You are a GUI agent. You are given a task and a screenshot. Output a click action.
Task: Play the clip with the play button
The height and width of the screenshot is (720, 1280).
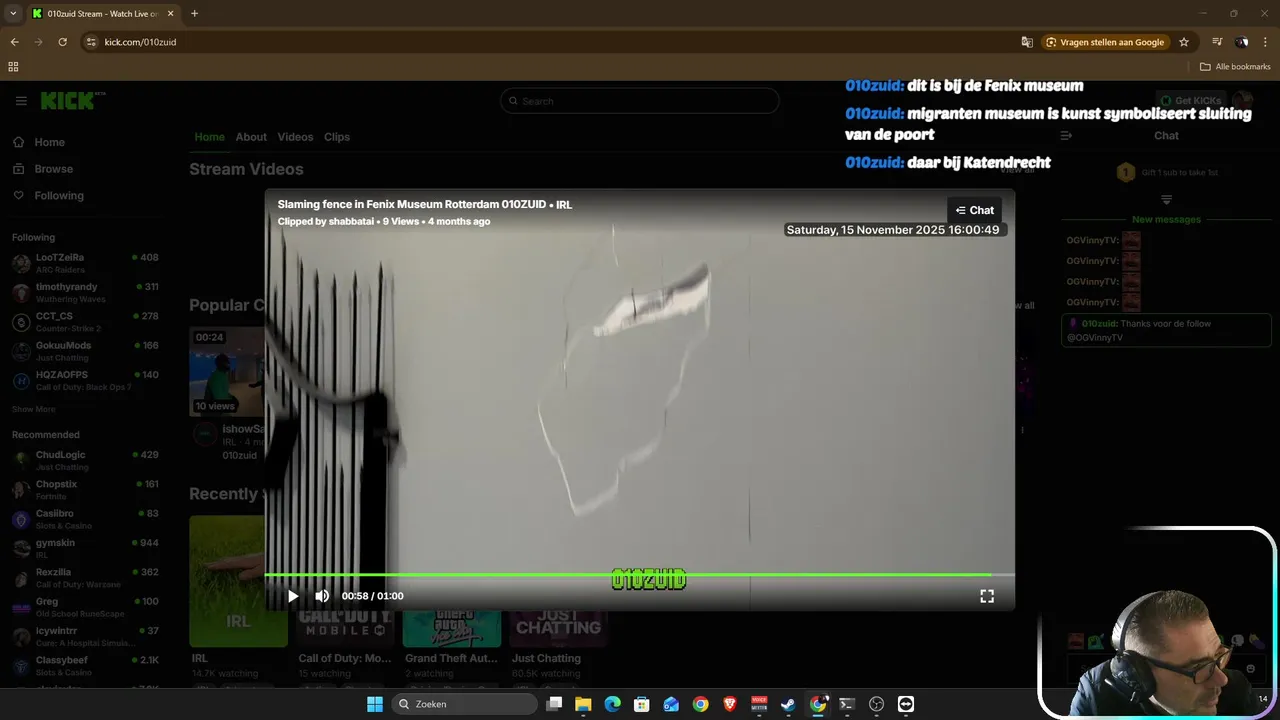pyautogui.click(x=293, y=596)
